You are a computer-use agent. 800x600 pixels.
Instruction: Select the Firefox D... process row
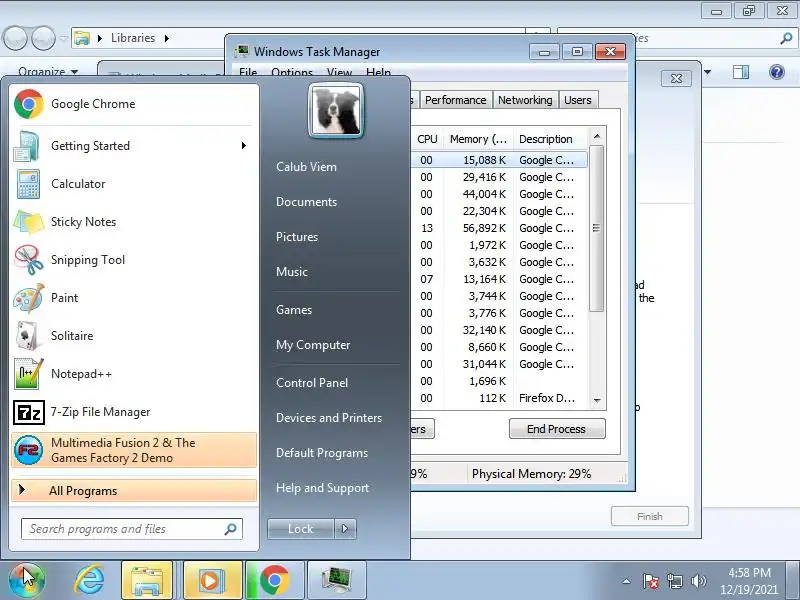[499, 398]
